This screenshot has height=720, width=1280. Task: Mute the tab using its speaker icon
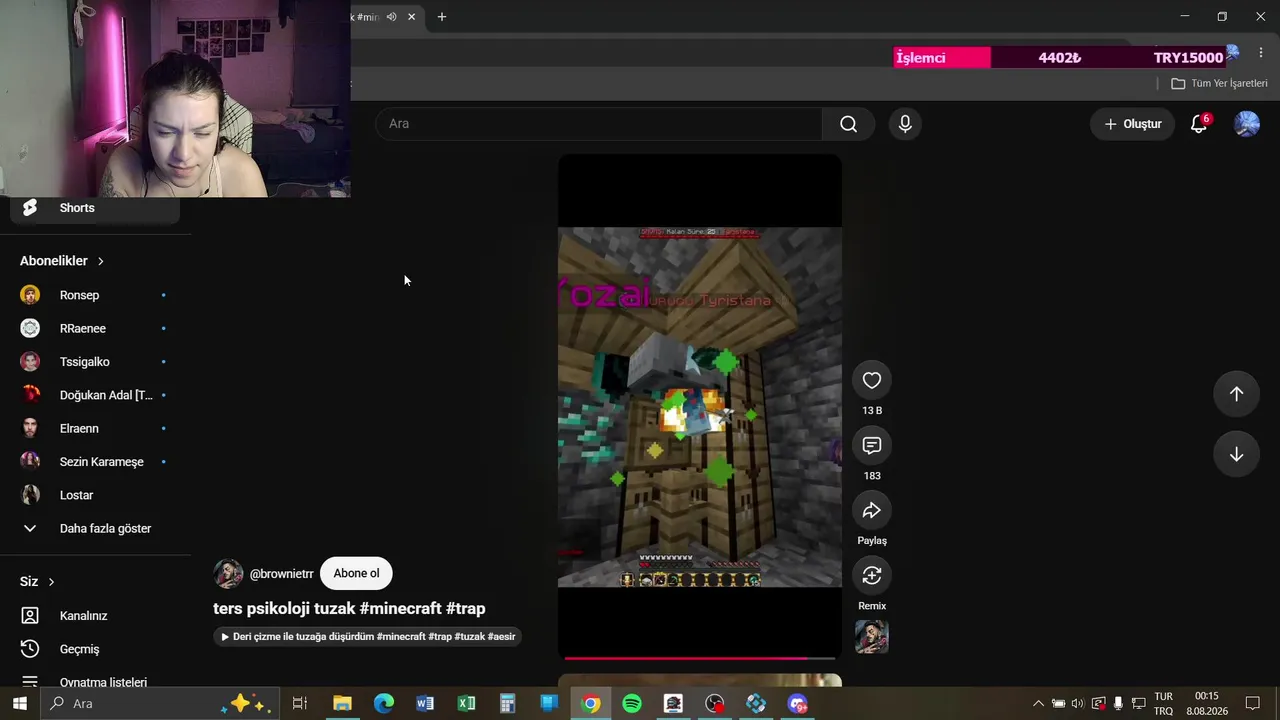pos(392,17)
